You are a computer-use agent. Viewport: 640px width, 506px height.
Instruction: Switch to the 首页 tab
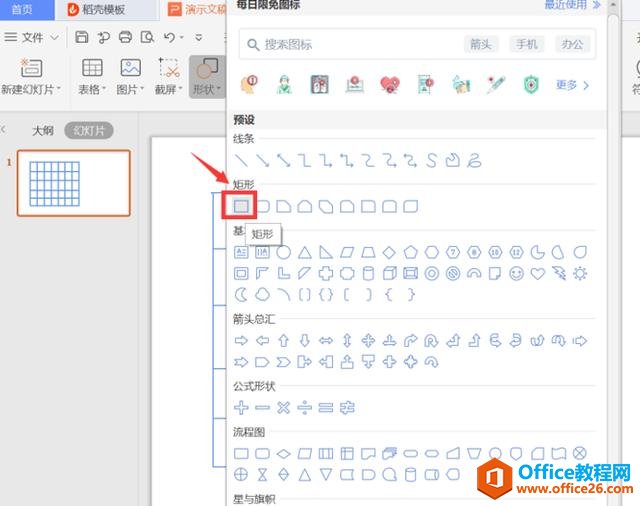(22, 9)
